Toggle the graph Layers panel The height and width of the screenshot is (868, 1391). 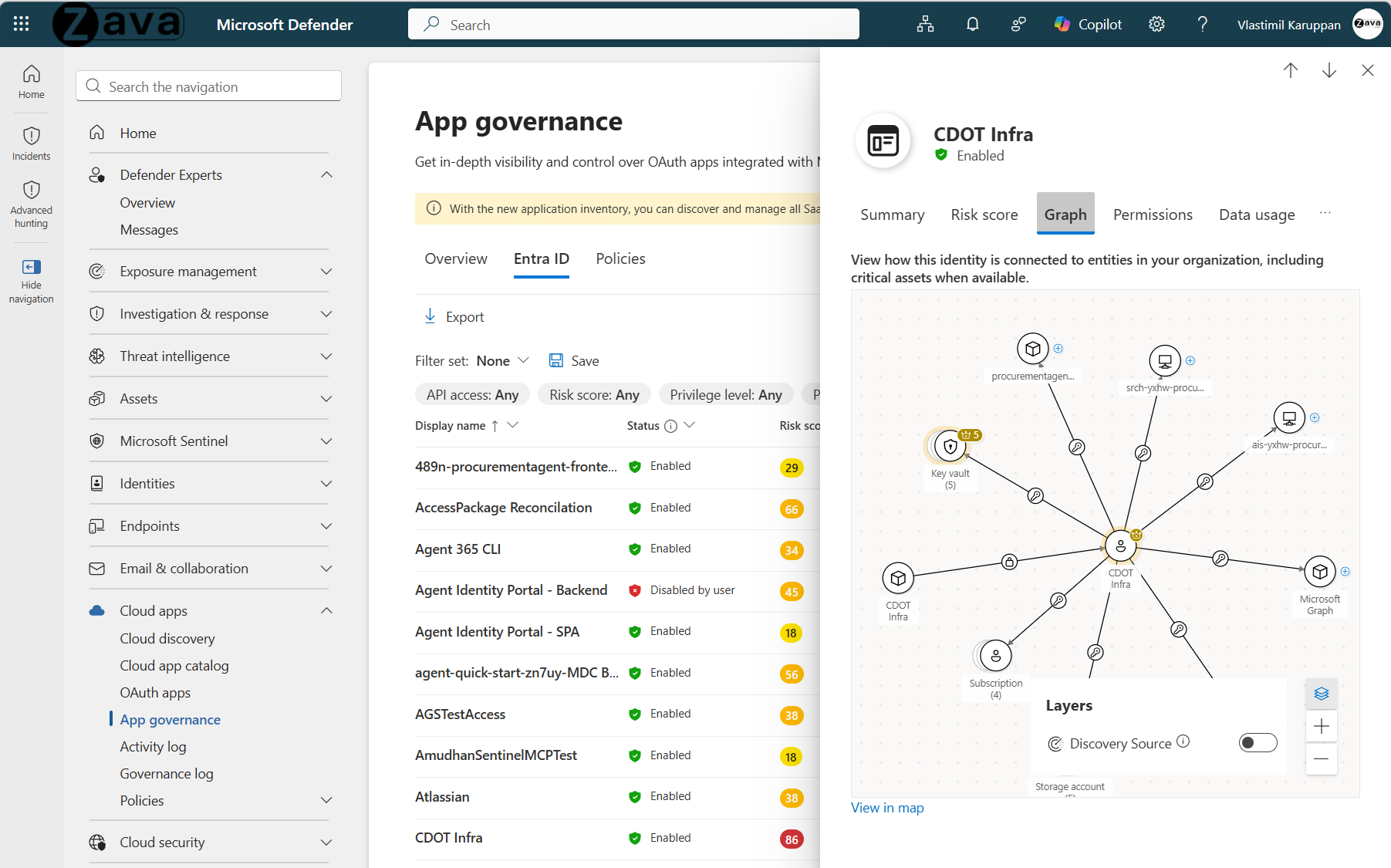(1322, 694)
